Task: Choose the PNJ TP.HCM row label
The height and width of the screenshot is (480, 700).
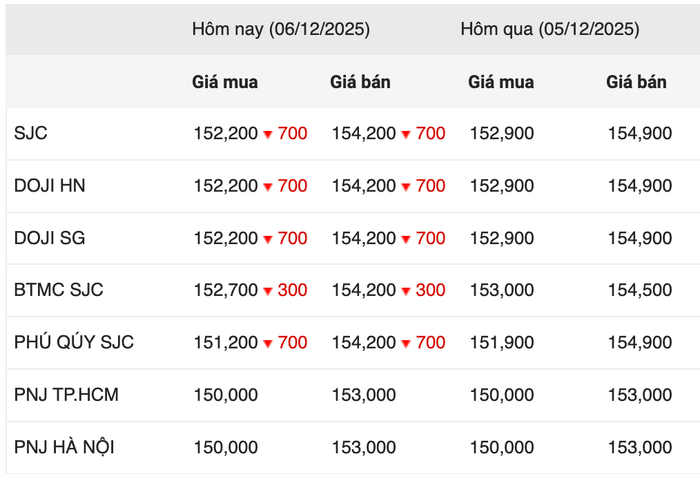Action: (x=66, y=395)
